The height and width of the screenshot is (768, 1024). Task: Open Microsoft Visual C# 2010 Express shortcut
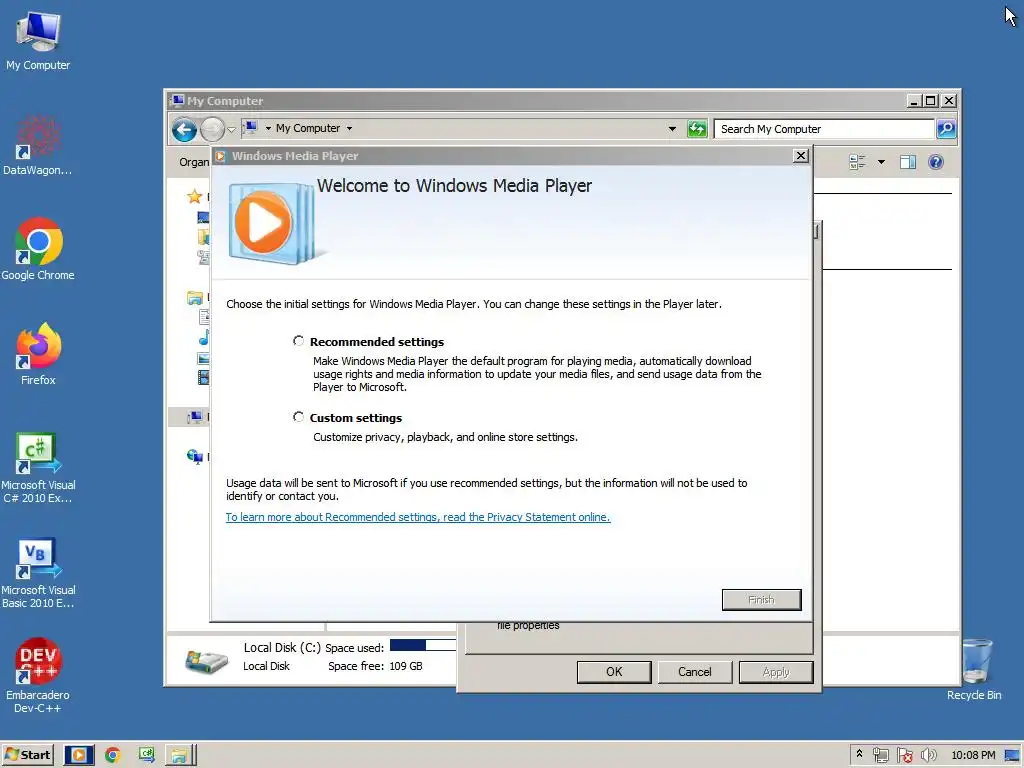[38, 468]
